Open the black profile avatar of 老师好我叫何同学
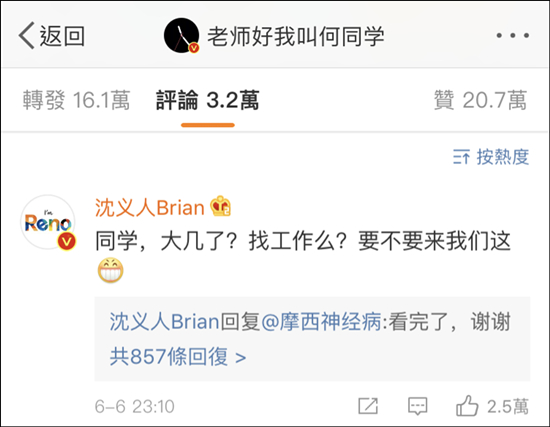This screenshot has height=427, width=550. click(181, 35)
